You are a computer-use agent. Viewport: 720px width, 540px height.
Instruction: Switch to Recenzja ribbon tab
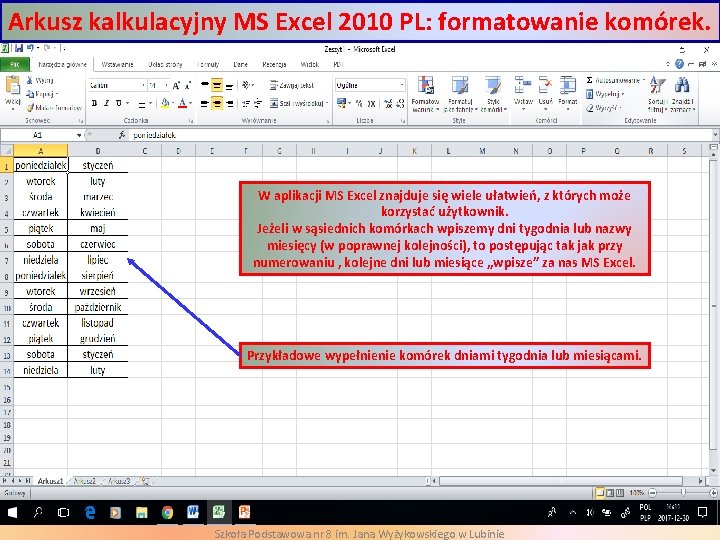274,64
